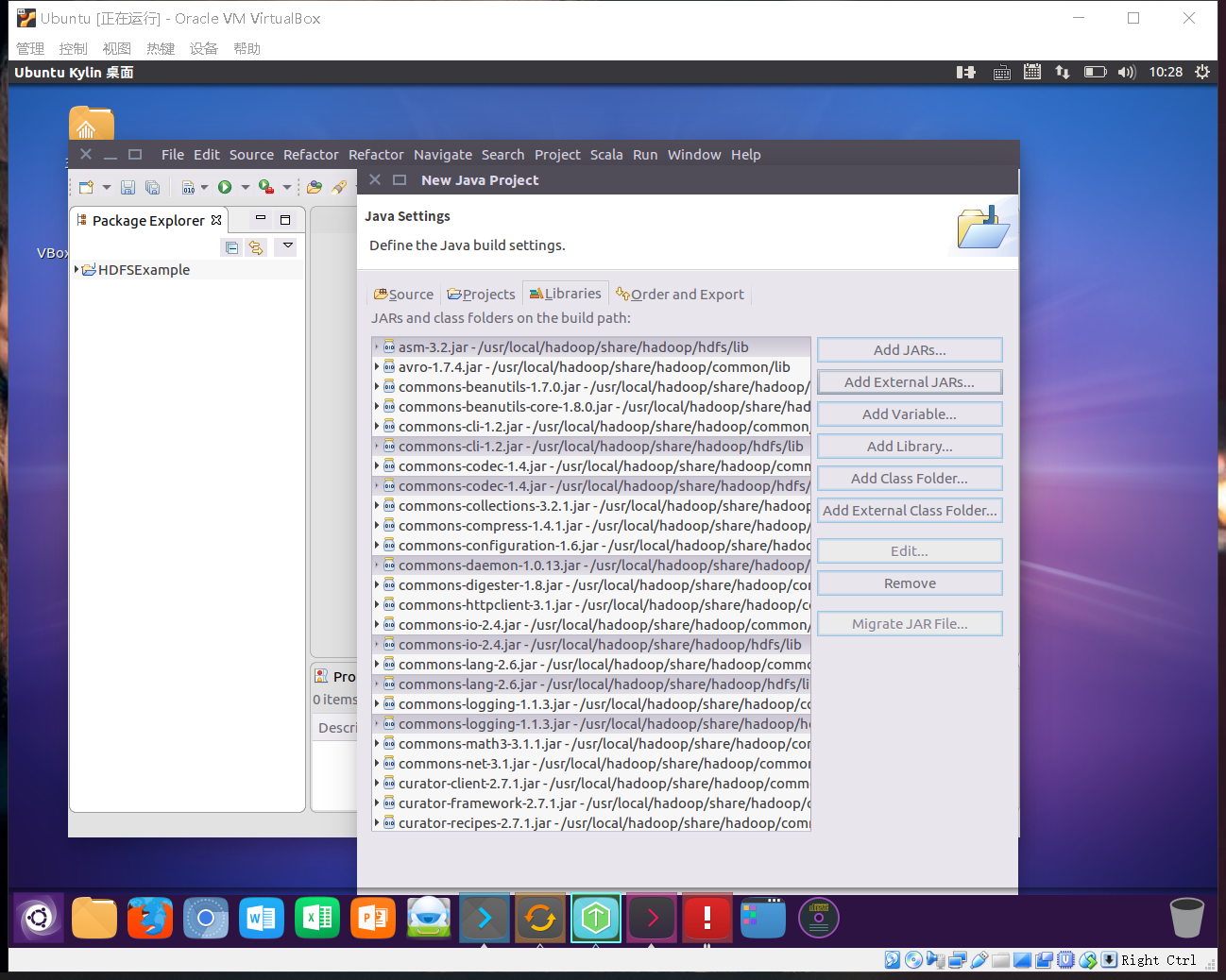The width and height of the screenshot is (1226, 980).
Task: Open the New wizard dropdown arrow
Action: tap(107, 187)
